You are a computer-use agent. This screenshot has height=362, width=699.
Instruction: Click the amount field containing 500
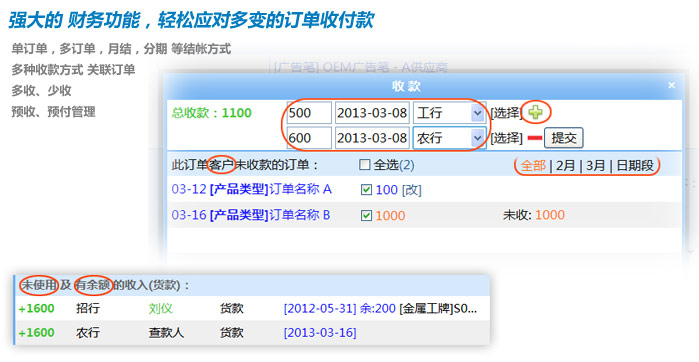tap(309, 113)
